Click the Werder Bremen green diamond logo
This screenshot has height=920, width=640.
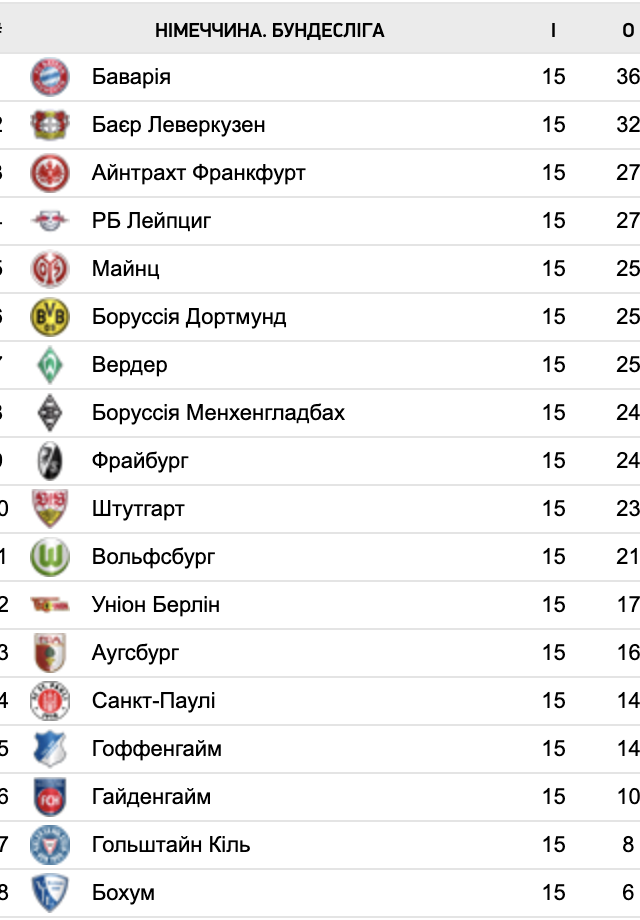(x=50, y=365)
